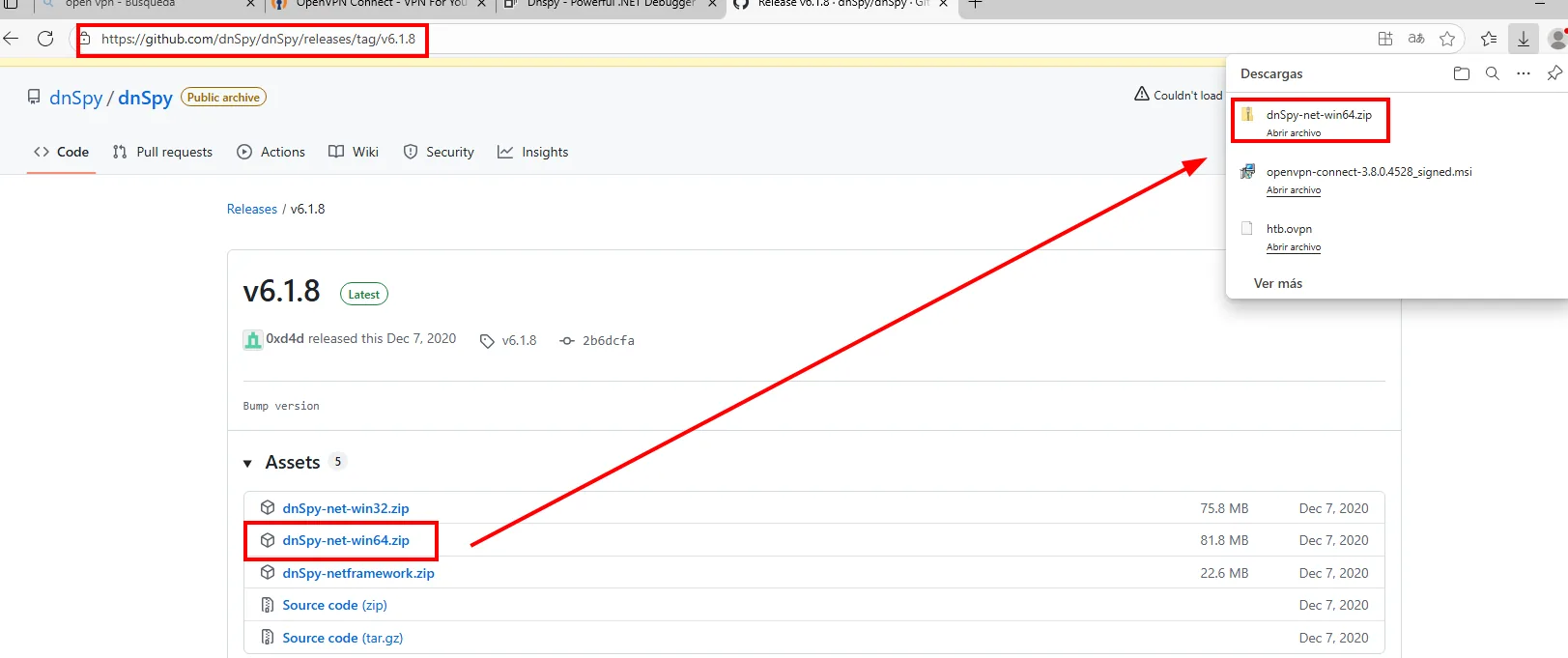Open the Releases breadcrumb link
Image resolution: width=1568 pixels, height=658 pixels.
(x=252, y=209)
